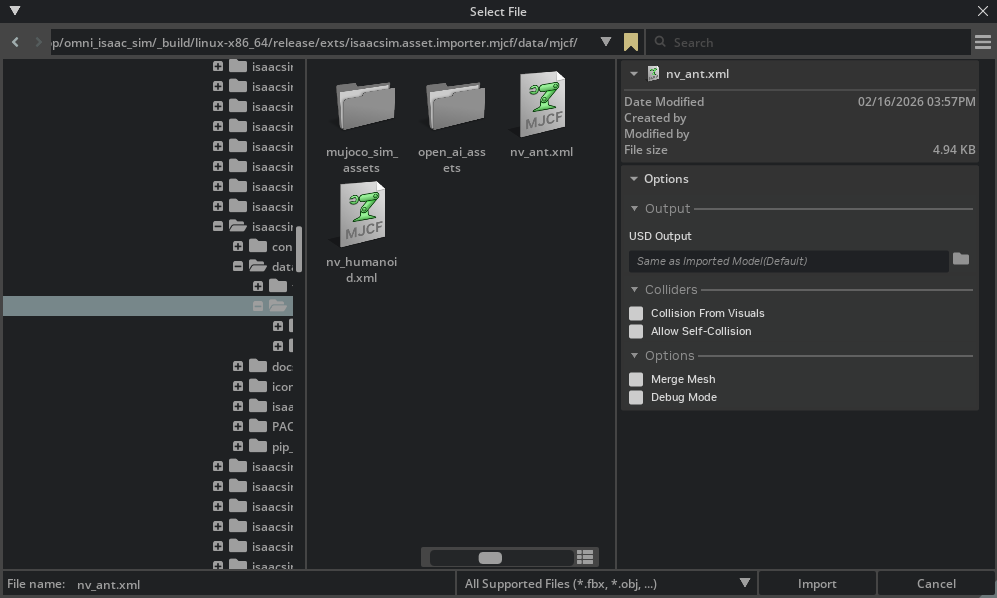
Task: Collapse the nv_ant.xml details header
Action: pyautogui.click(x=632, y=73)
